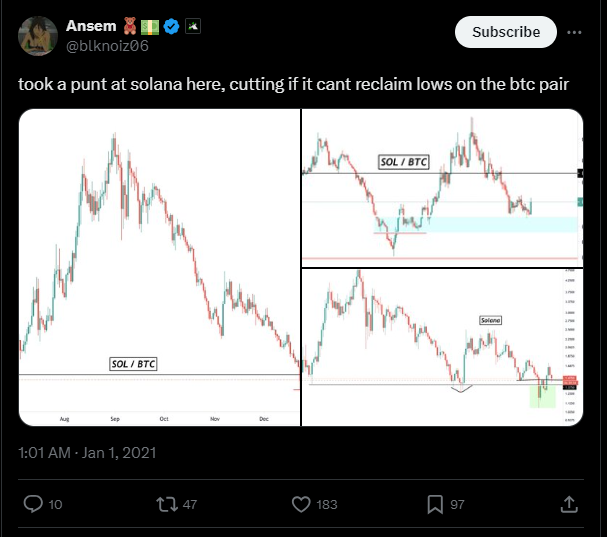Open the bottom-right Solana chart image
Image resolution: width=607 pixels, height=537 pixels.
442,347
